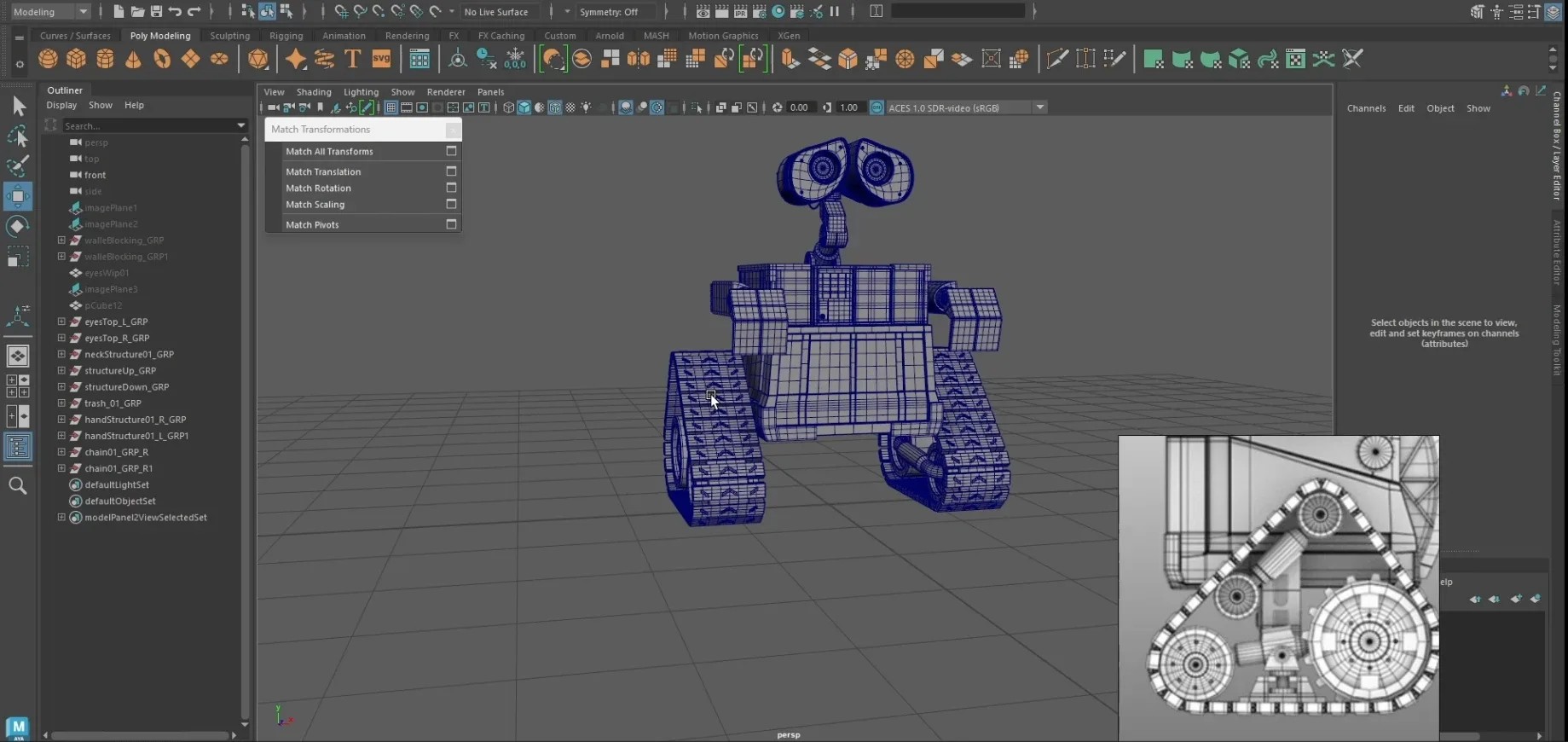Open the Symmetry: Off dropdown

[x=616, y=11]
